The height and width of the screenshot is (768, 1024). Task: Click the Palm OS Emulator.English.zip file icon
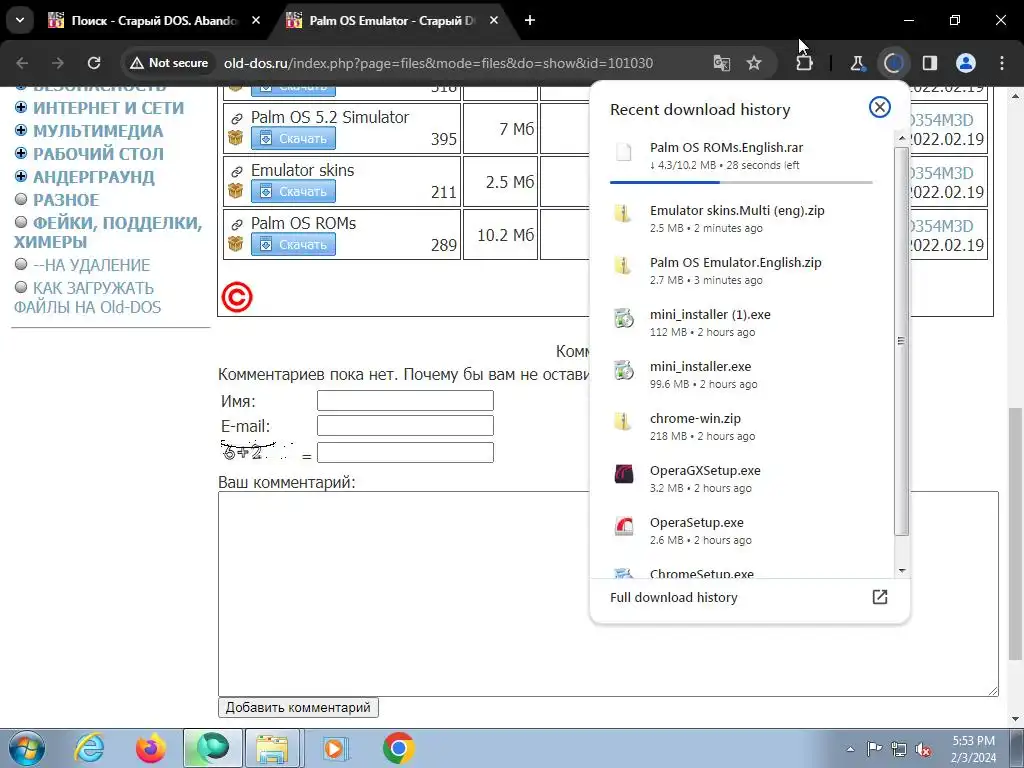coord(624,266)
